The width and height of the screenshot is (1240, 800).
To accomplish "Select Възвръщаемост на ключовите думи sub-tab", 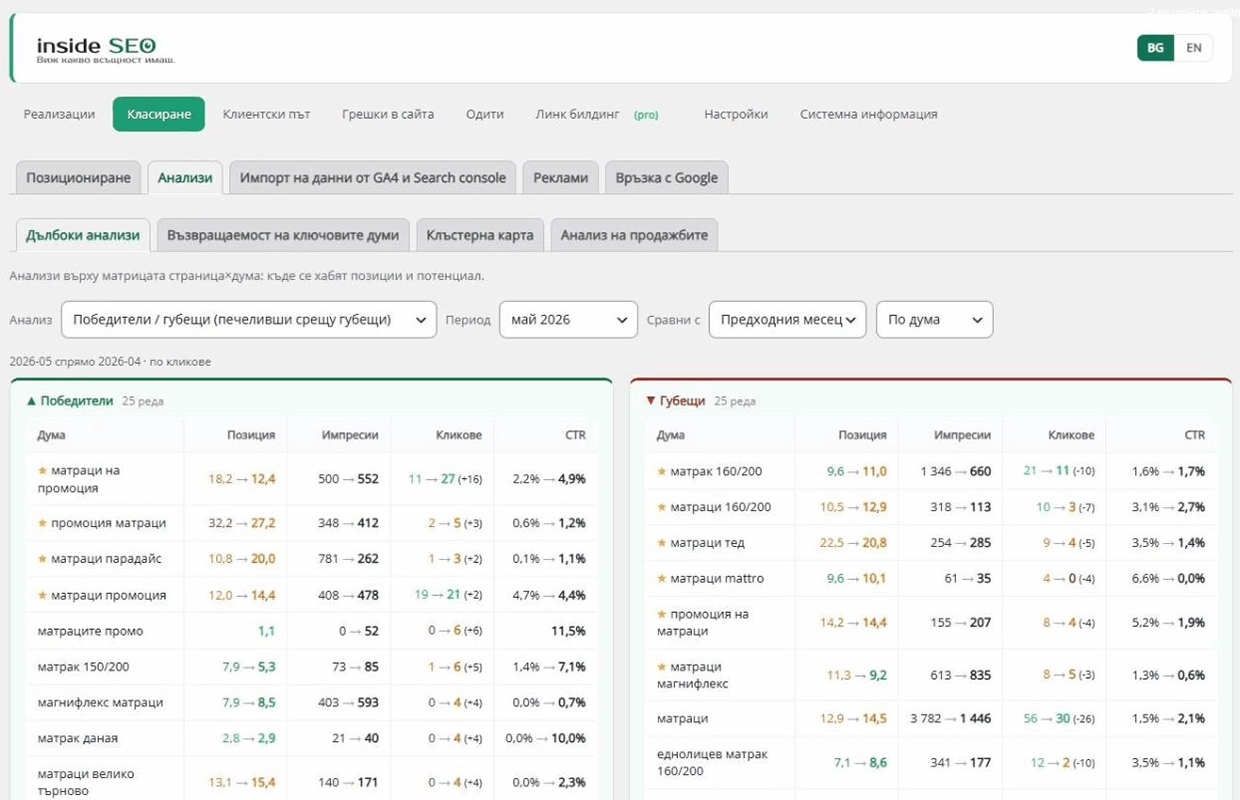I will tap(283, 235).
